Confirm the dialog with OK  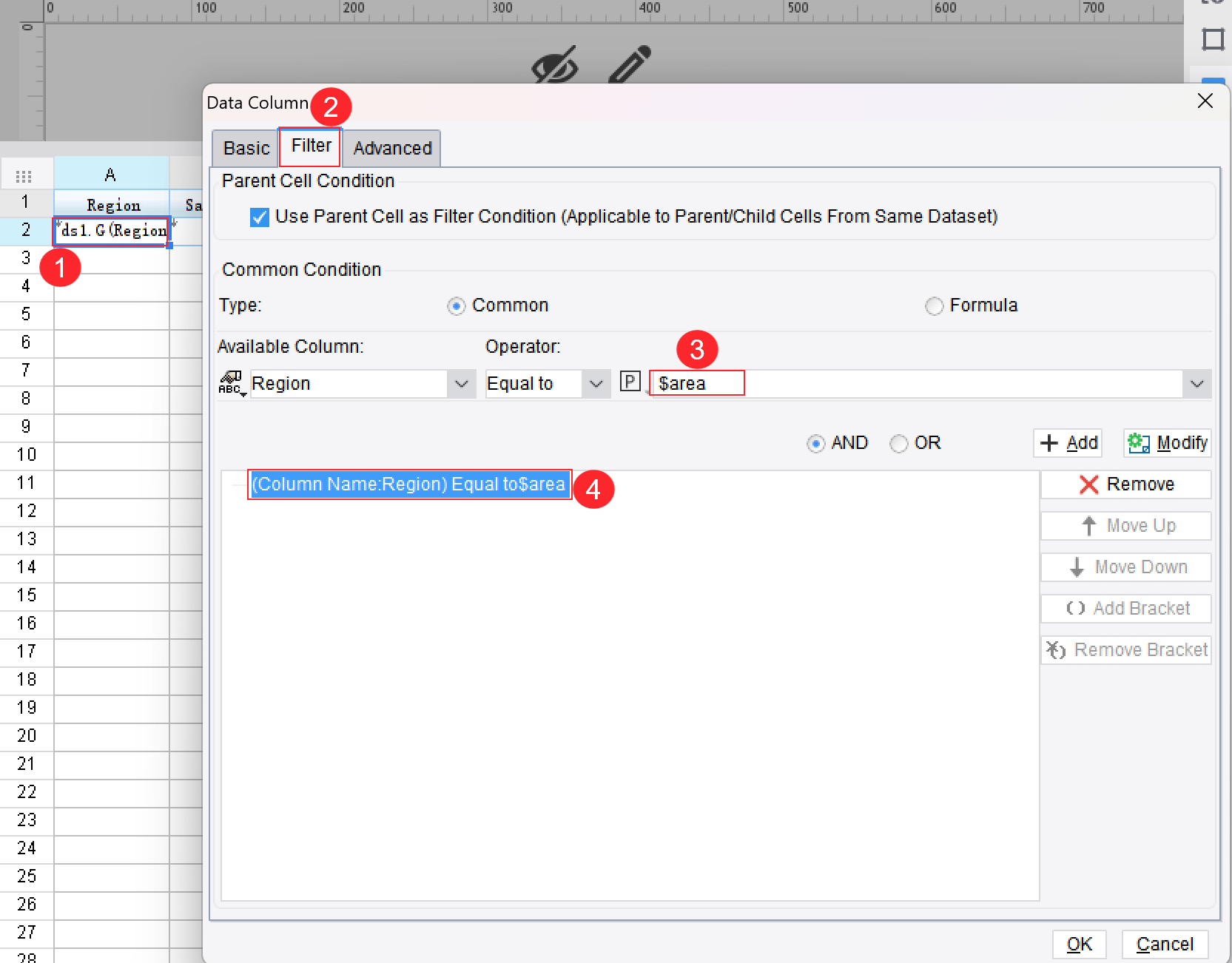click(x=1079, y=945)
